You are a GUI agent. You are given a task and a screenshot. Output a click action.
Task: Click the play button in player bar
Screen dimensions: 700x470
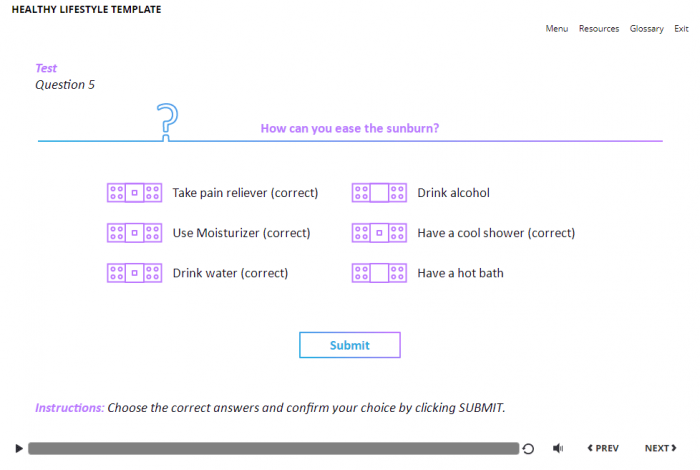click(18, 449)
